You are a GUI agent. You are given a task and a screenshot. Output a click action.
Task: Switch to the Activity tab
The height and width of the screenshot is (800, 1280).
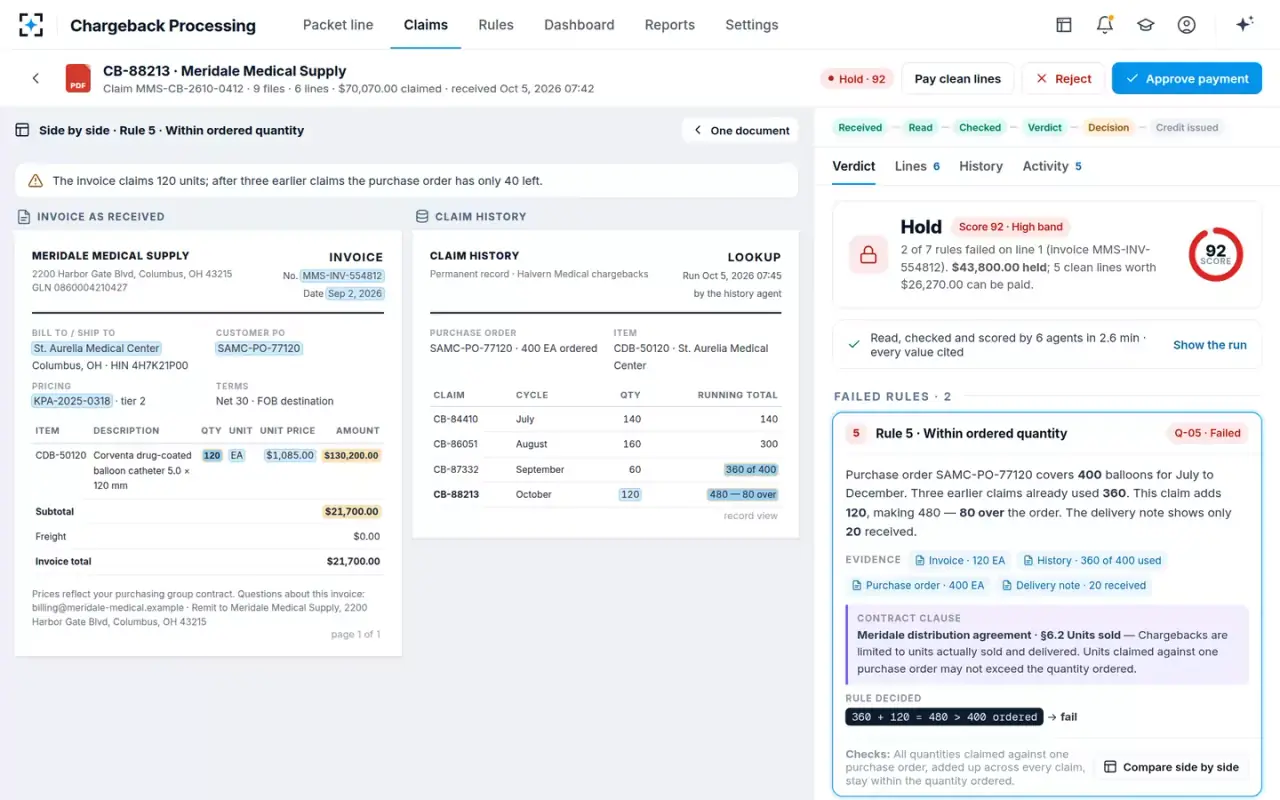tap(1052, 166)
